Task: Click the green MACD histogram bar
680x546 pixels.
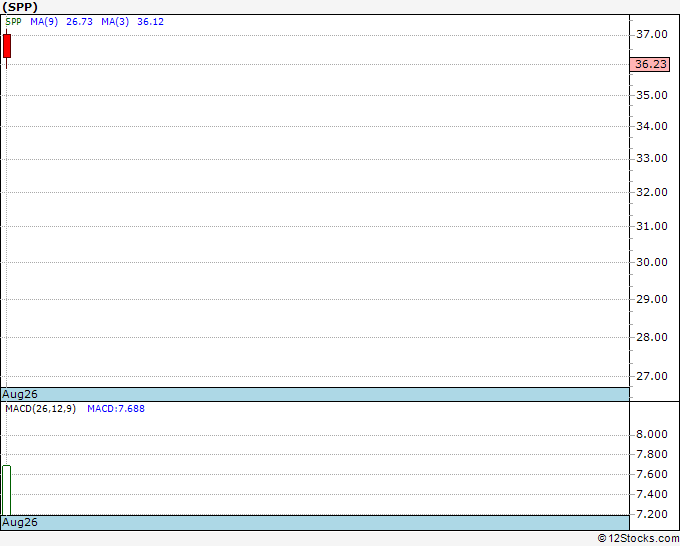Action: coord(6,490)
